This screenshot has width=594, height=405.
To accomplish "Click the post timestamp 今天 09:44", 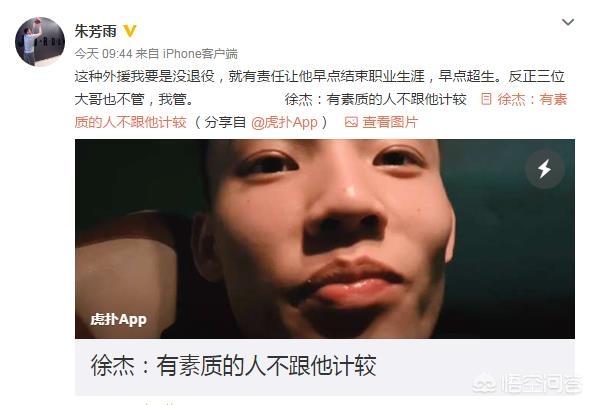I will pyautogui.click(x=103, y=54).
